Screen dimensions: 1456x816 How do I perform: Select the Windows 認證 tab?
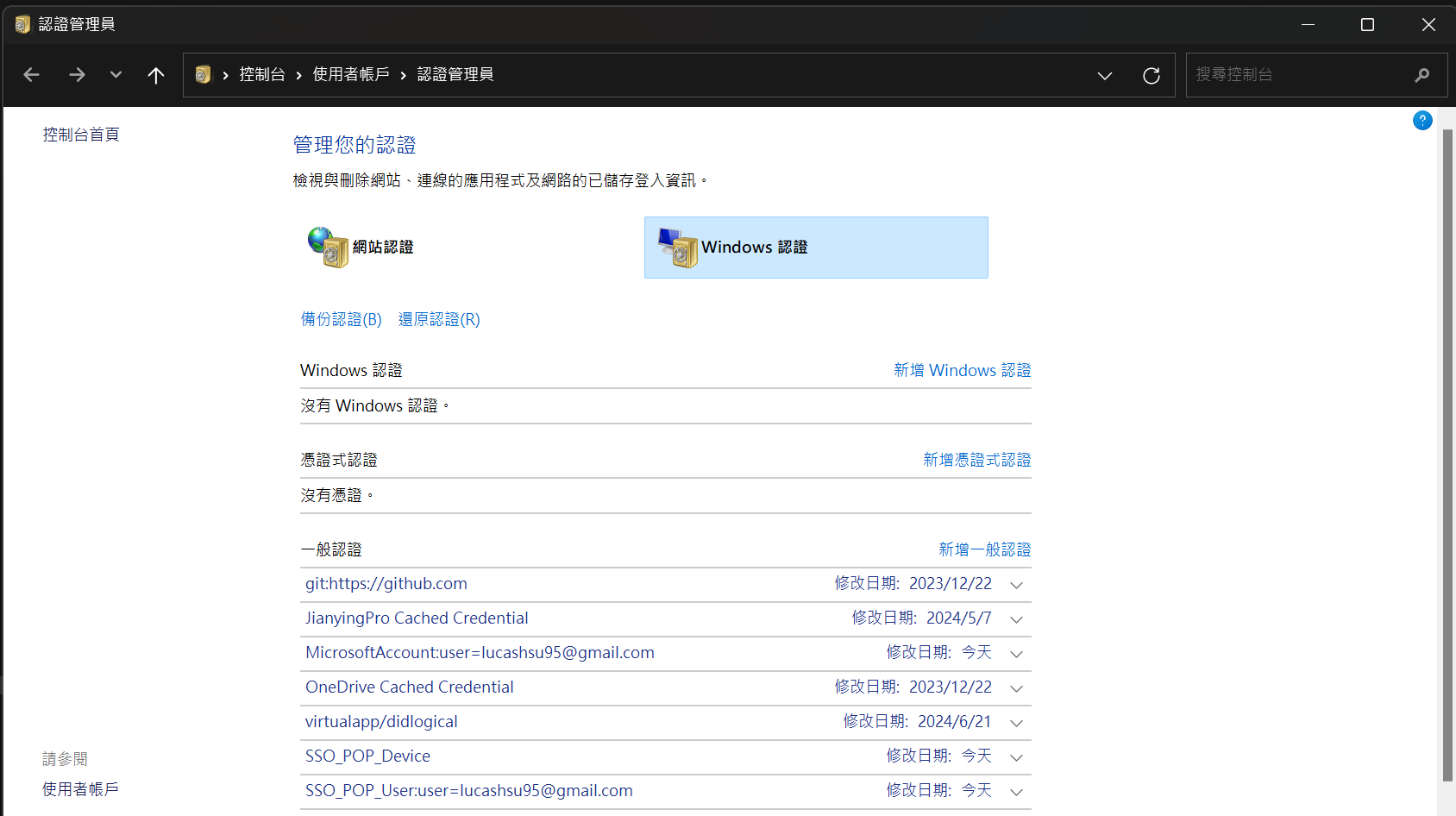click(x=816, y=248)
